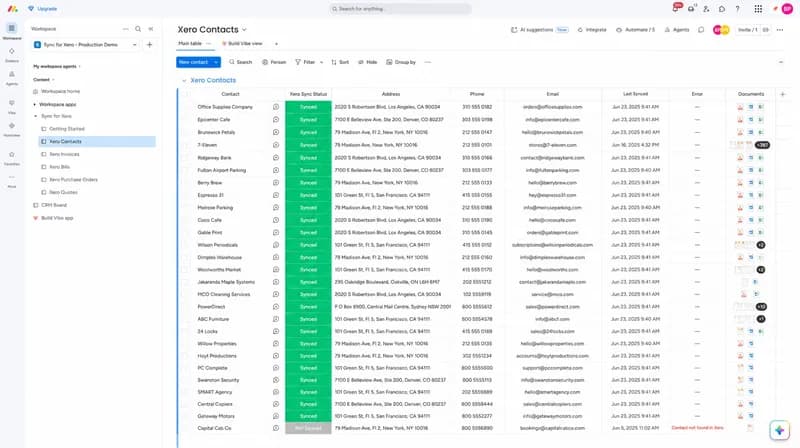The height and width of the screenshot is (448, 800).
Task: Open Xero Contacts board title dropdown
Action: (x=244, y=30)
